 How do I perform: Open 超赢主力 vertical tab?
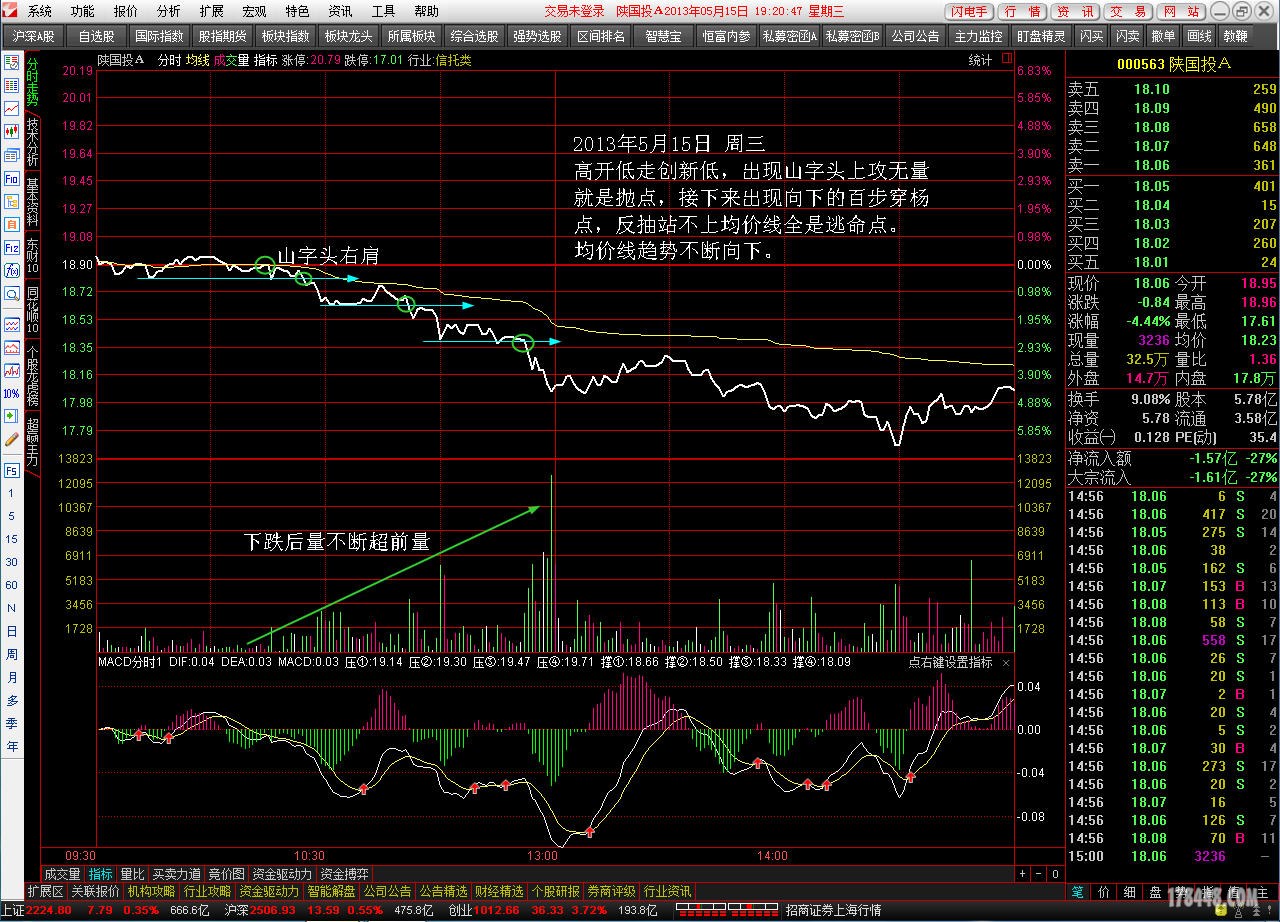point(33,442)
